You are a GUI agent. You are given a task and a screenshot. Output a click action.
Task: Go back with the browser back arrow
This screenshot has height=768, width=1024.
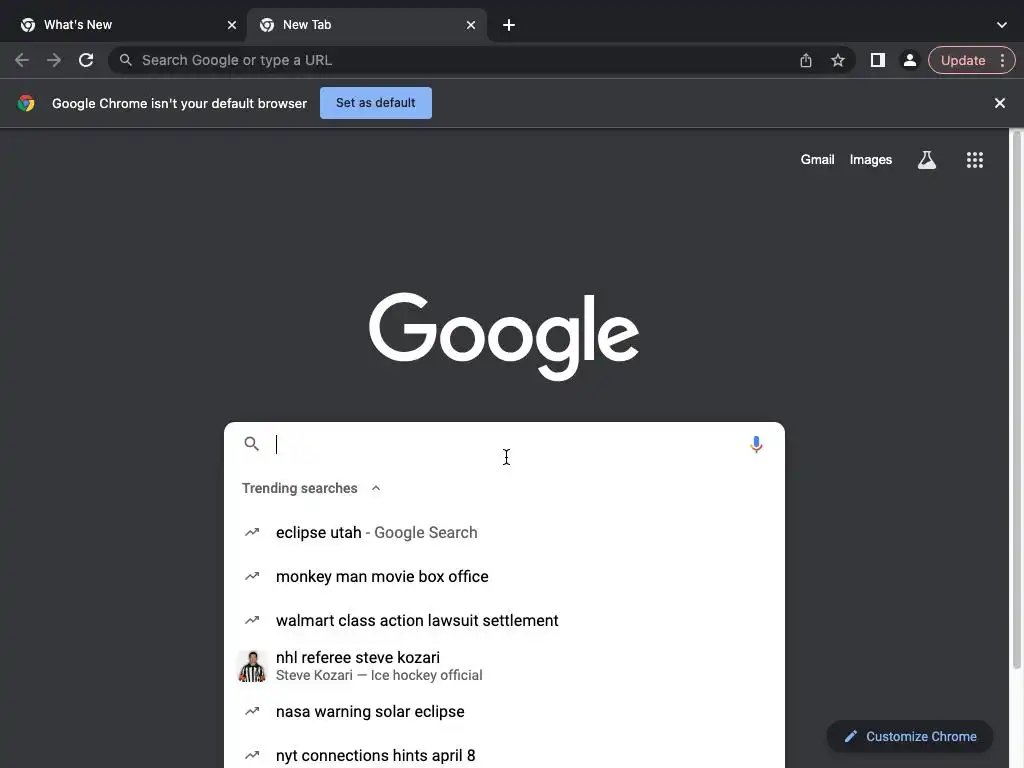(x=22, y=60)
